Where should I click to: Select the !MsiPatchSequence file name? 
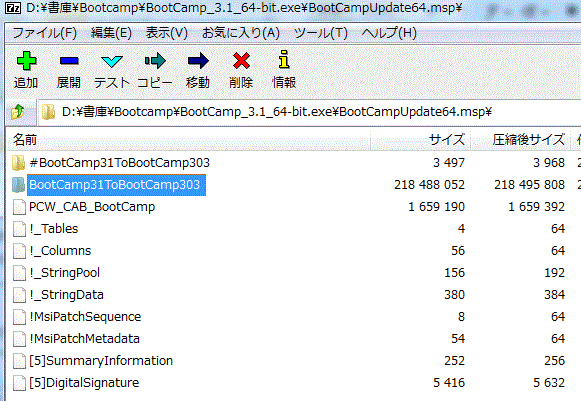tap(85, 317)
